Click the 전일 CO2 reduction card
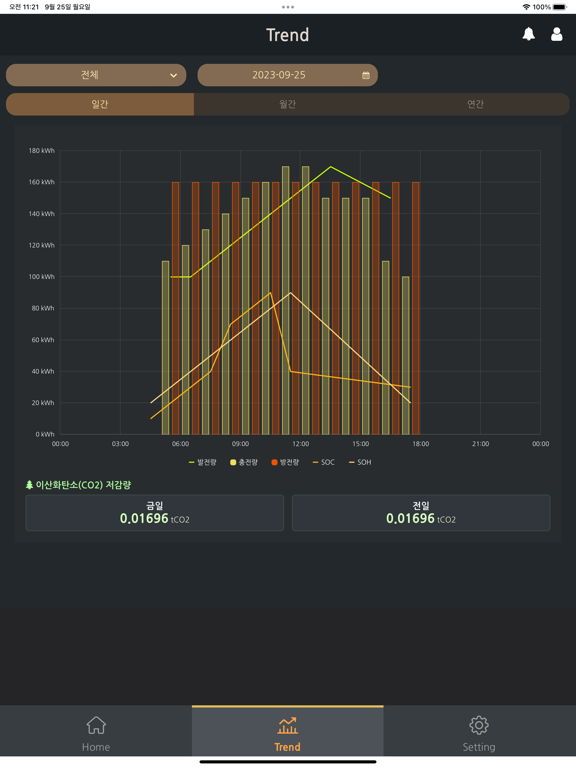This screenshot has width=576, height=768. 421,513
